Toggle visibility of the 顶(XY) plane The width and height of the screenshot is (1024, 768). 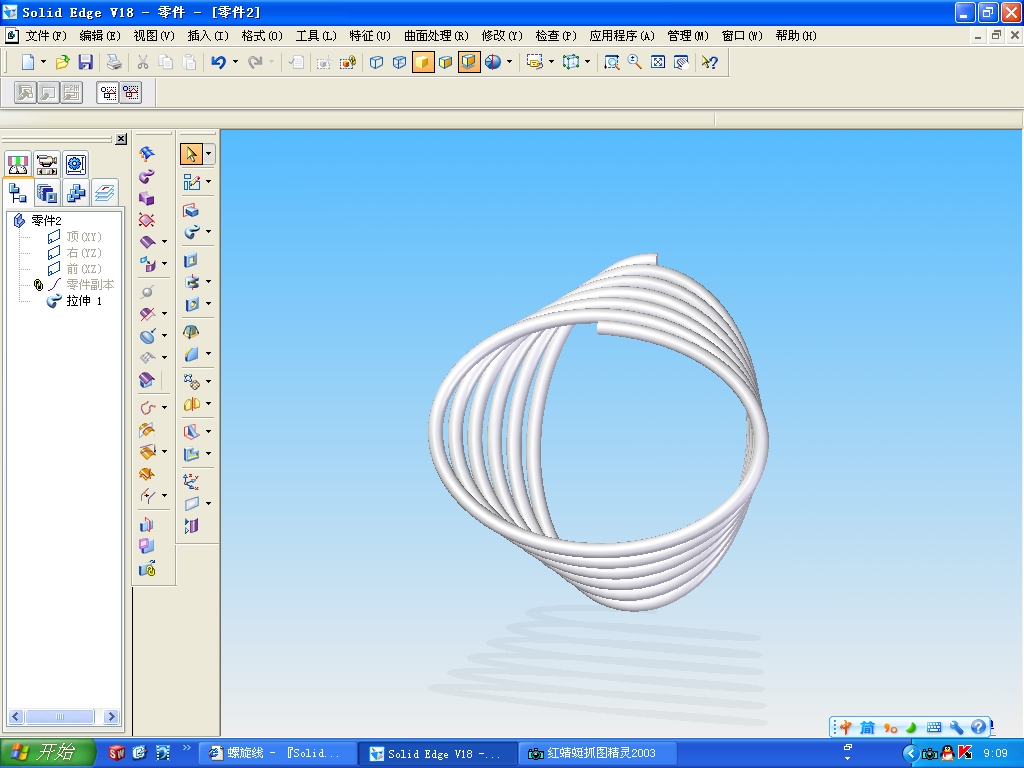tap(54, 236)
